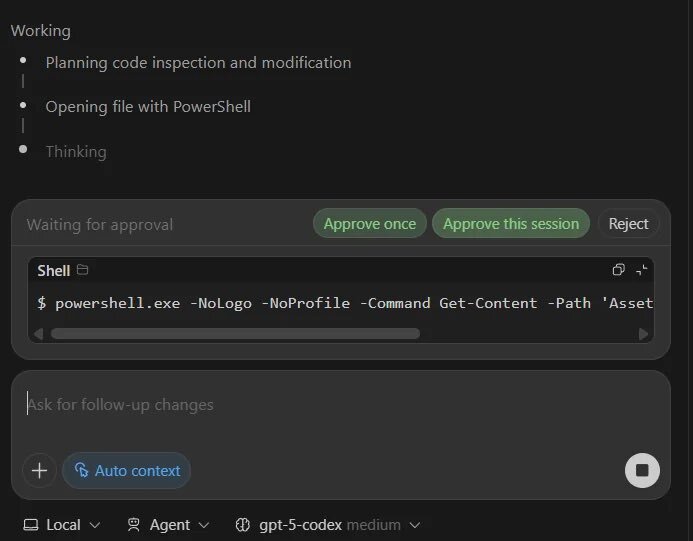Click the Approve once button
The width and height of the screenshot is (693, 541).
pos(369,224)
